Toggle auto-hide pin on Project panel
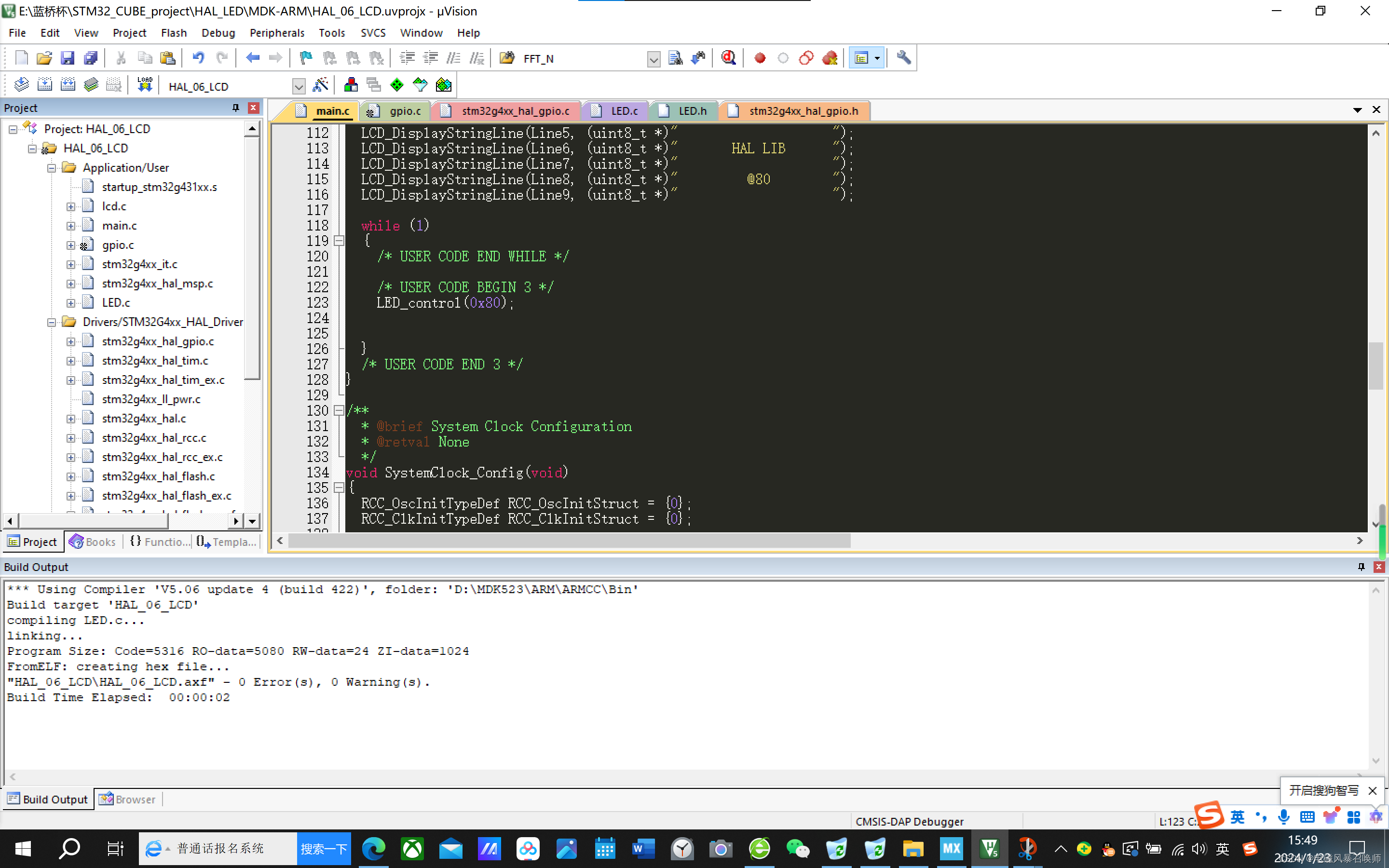Image resolution: width=1389 pixels, height=868 pixels. (235, 108)
